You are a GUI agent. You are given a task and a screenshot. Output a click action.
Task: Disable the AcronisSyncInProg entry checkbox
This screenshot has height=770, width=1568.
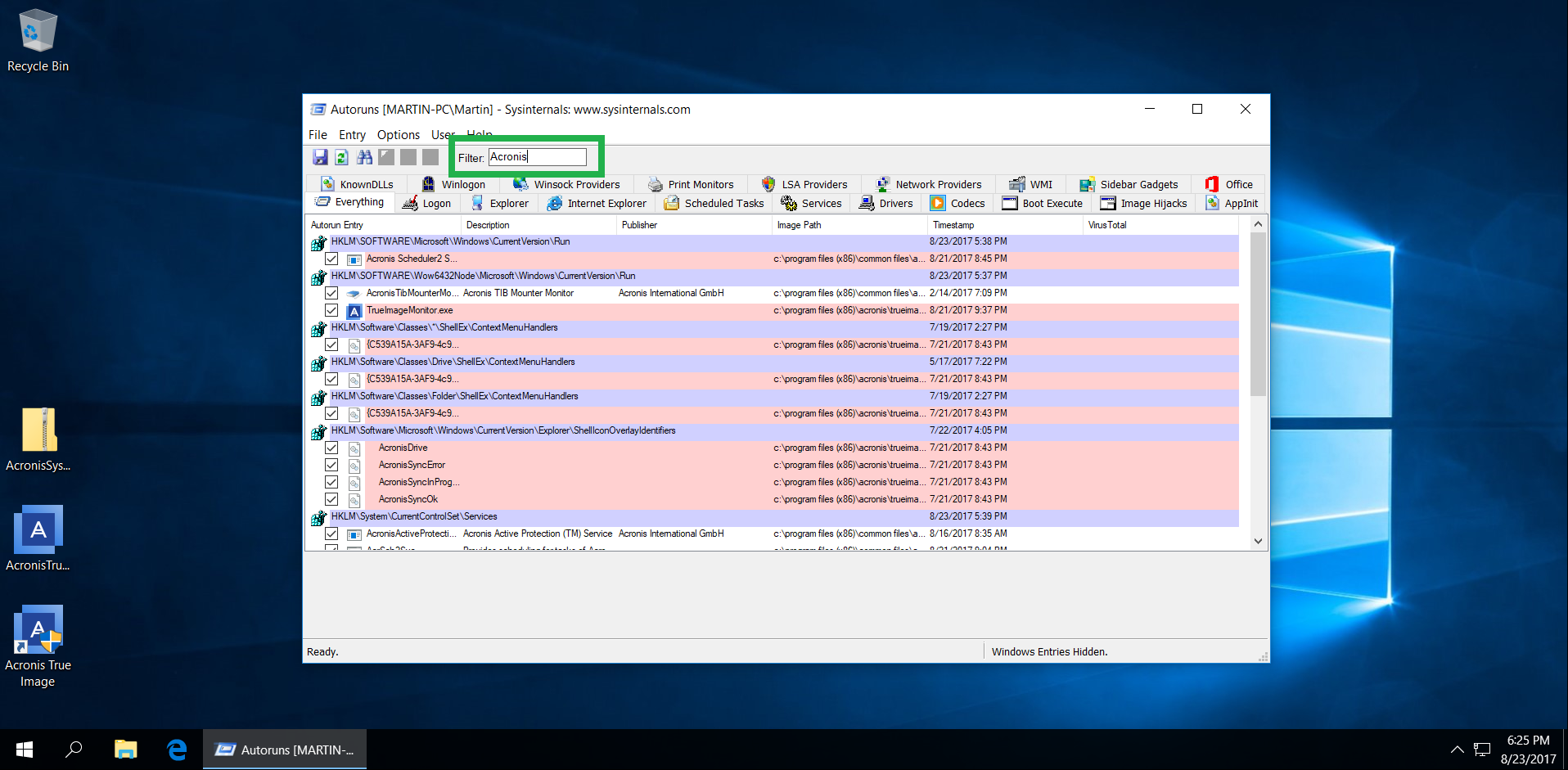pos(331,482)
